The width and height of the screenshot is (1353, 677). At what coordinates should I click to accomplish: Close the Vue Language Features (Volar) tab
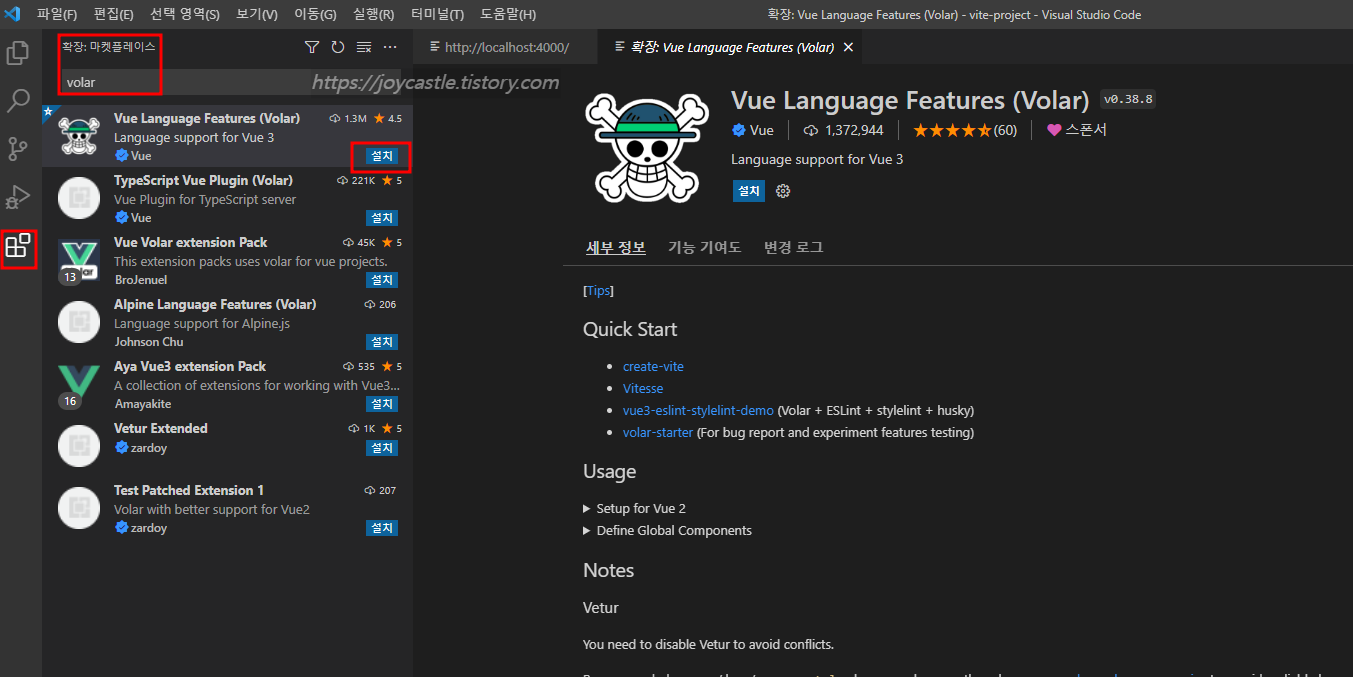click(848, 47)
